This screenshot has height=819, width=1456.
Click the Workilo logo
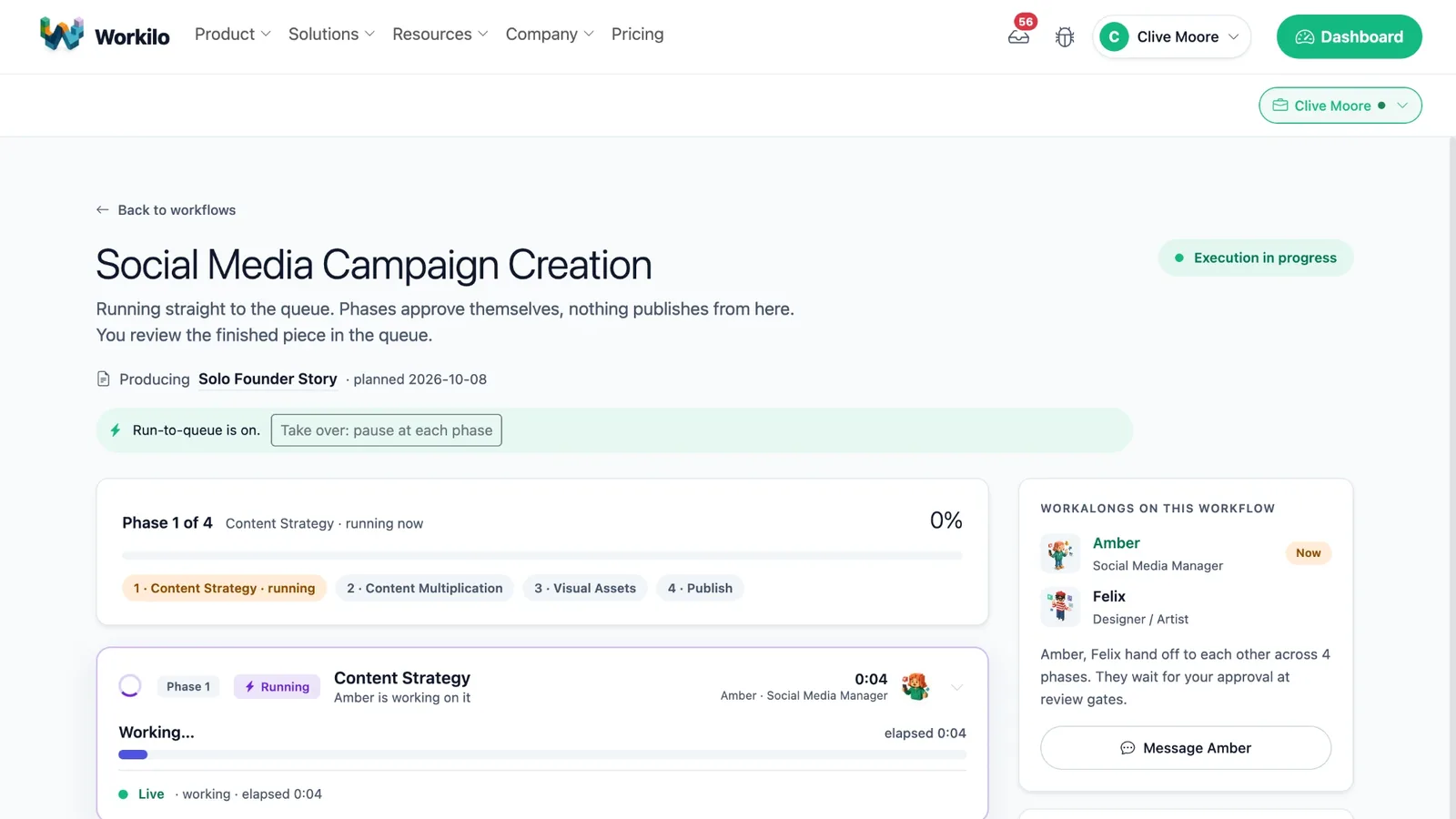(105, 35)
